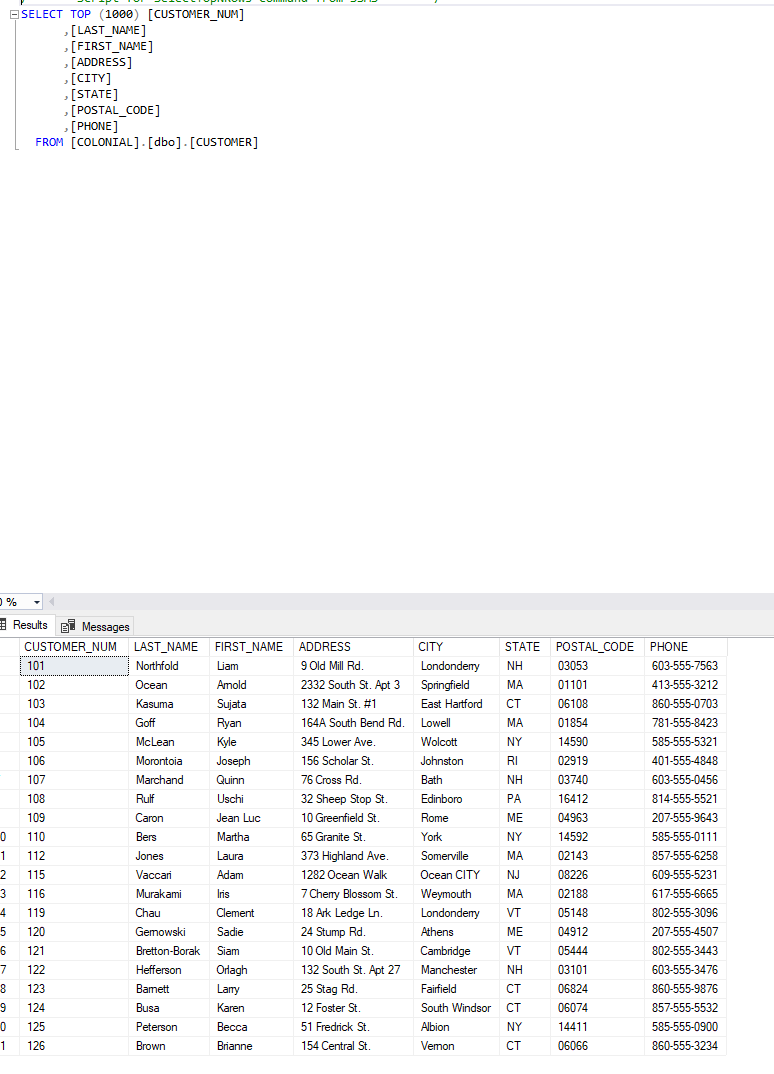Click [LAST_NAME] in the query editor
The image size is (774, 1074).
pyautogui.click(x=108, y=30)
